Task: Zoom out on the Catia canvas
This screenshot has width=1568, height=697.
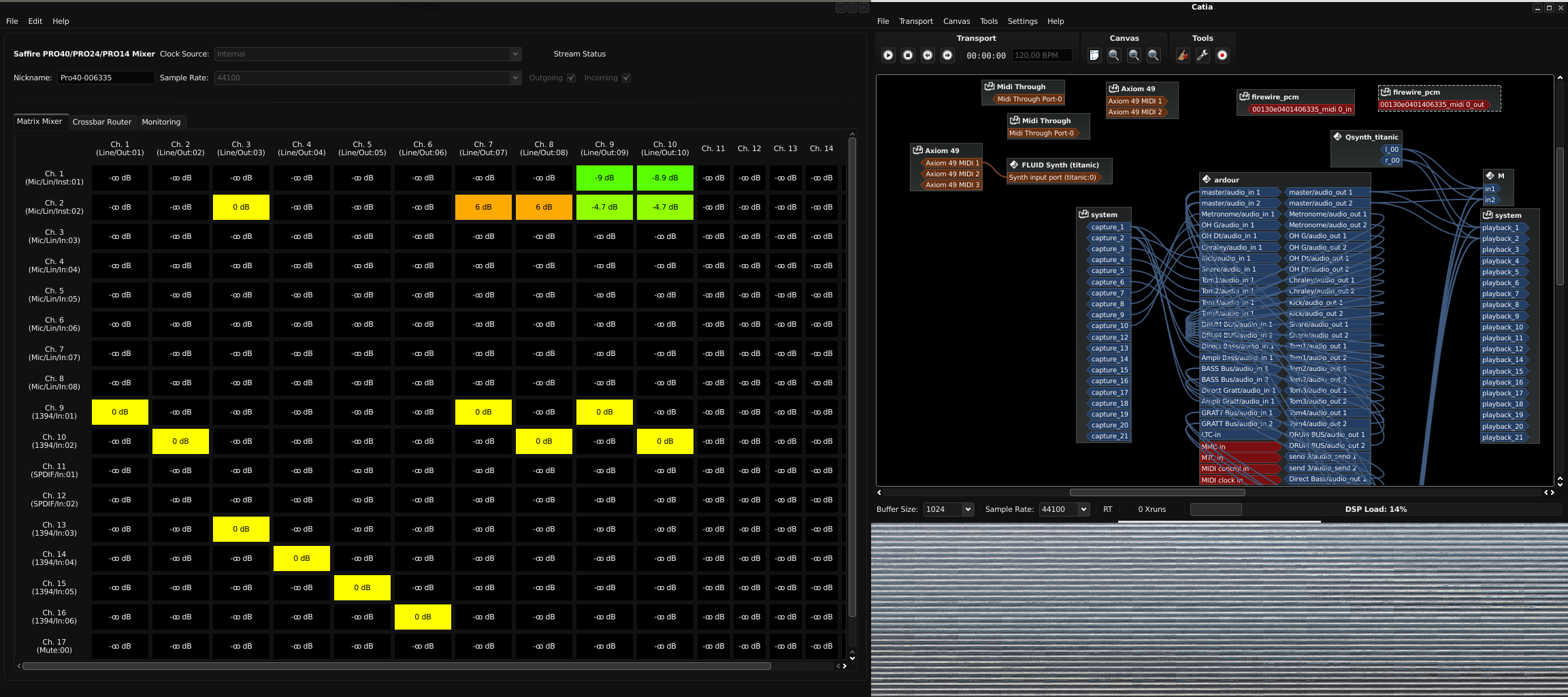Action: click(1134, 56)
